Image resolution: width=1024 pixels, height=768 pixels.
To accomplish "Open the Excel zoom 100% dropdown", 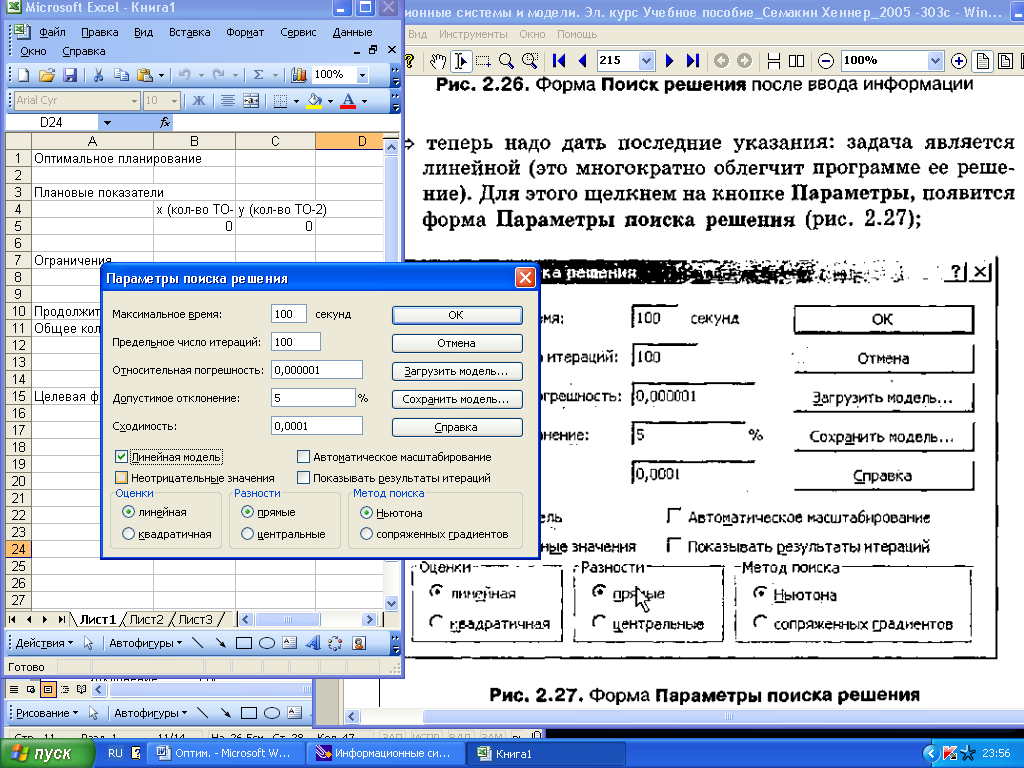I will tap(362, 75).
